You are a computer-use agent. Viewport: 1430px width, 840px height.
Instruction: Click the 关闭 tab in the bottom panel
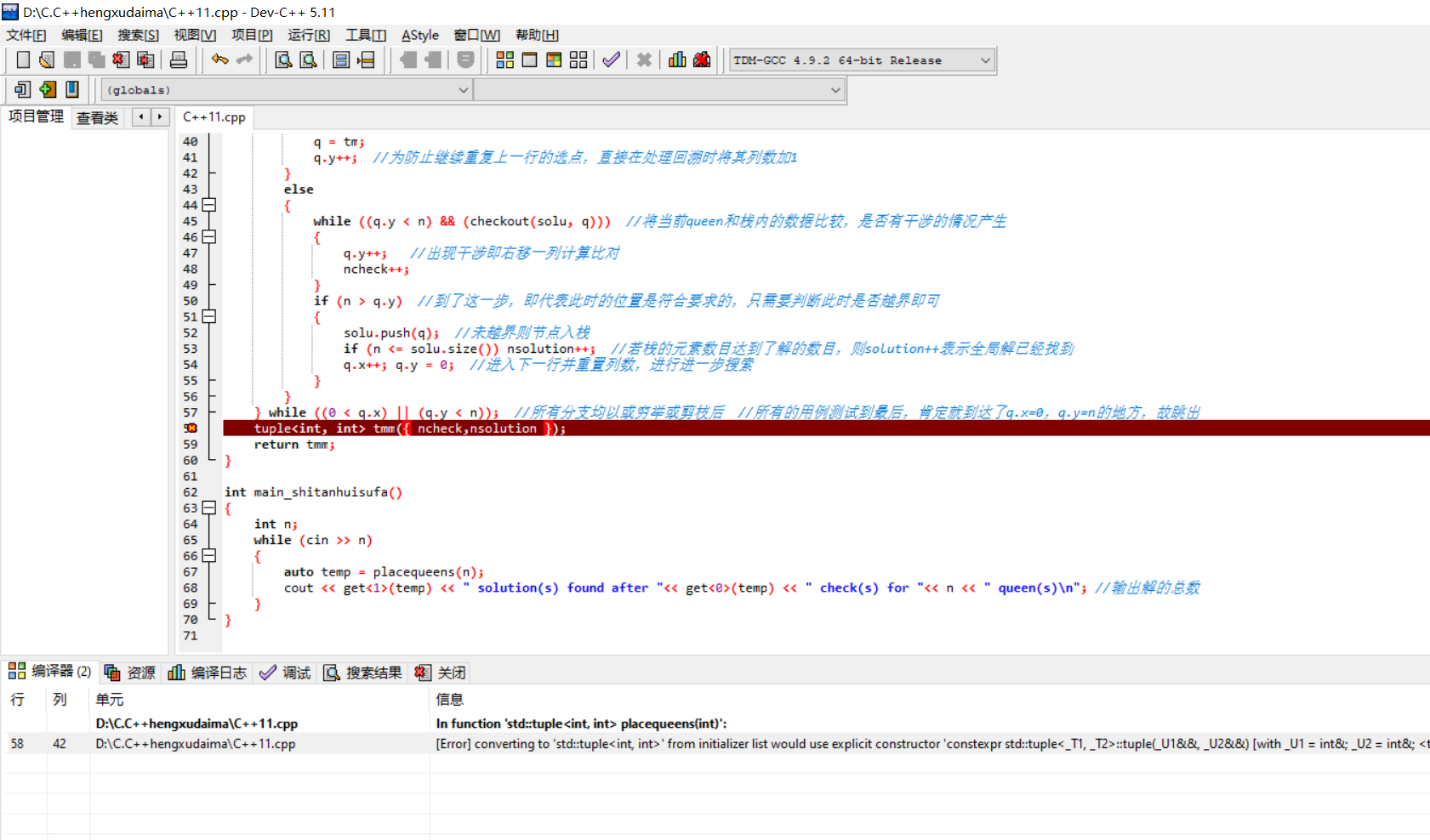pos(441,673)
